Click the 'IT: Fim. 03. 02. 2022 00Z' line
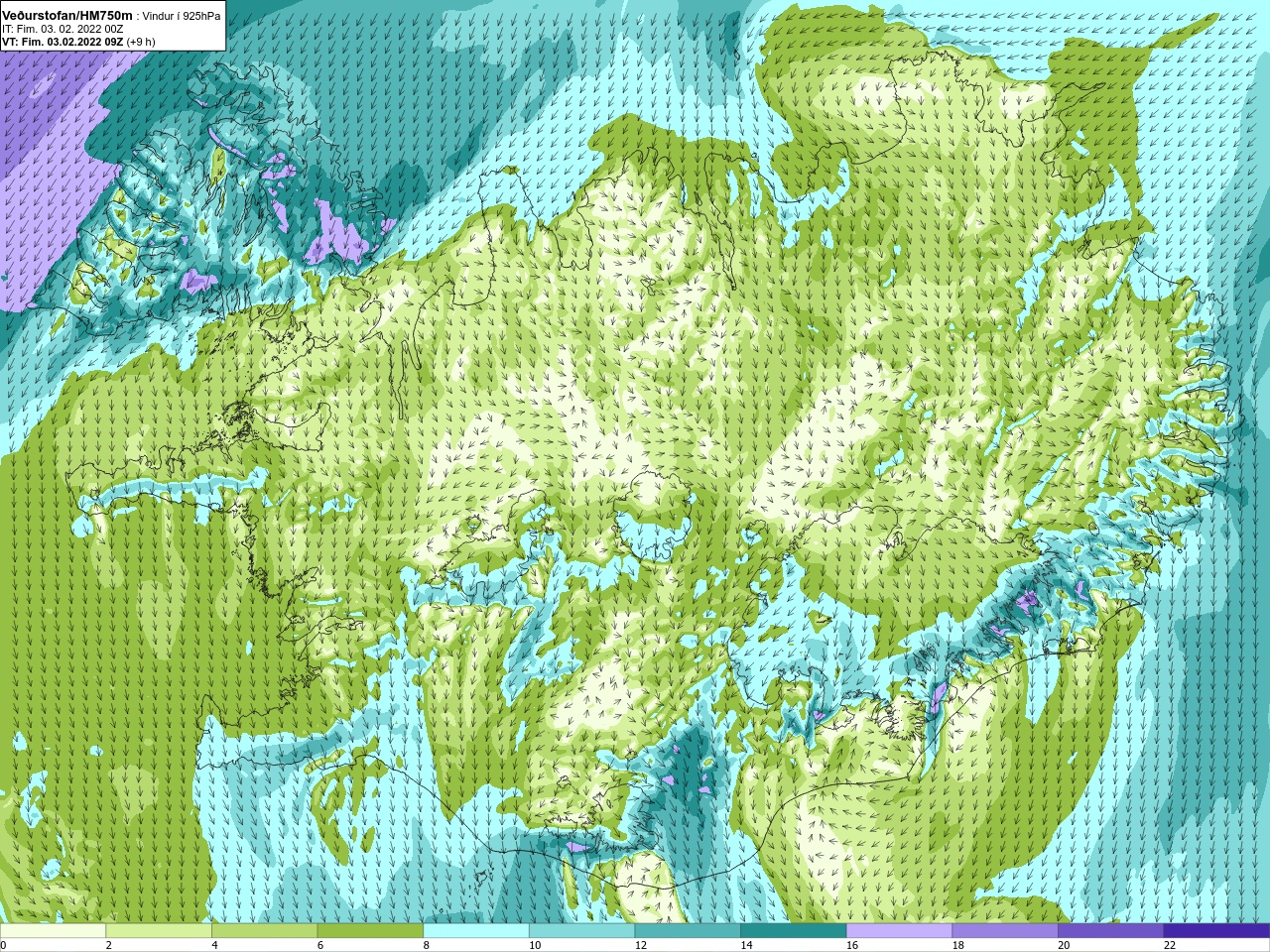Viewport: 1270px width, 952px height. (63, 29)
